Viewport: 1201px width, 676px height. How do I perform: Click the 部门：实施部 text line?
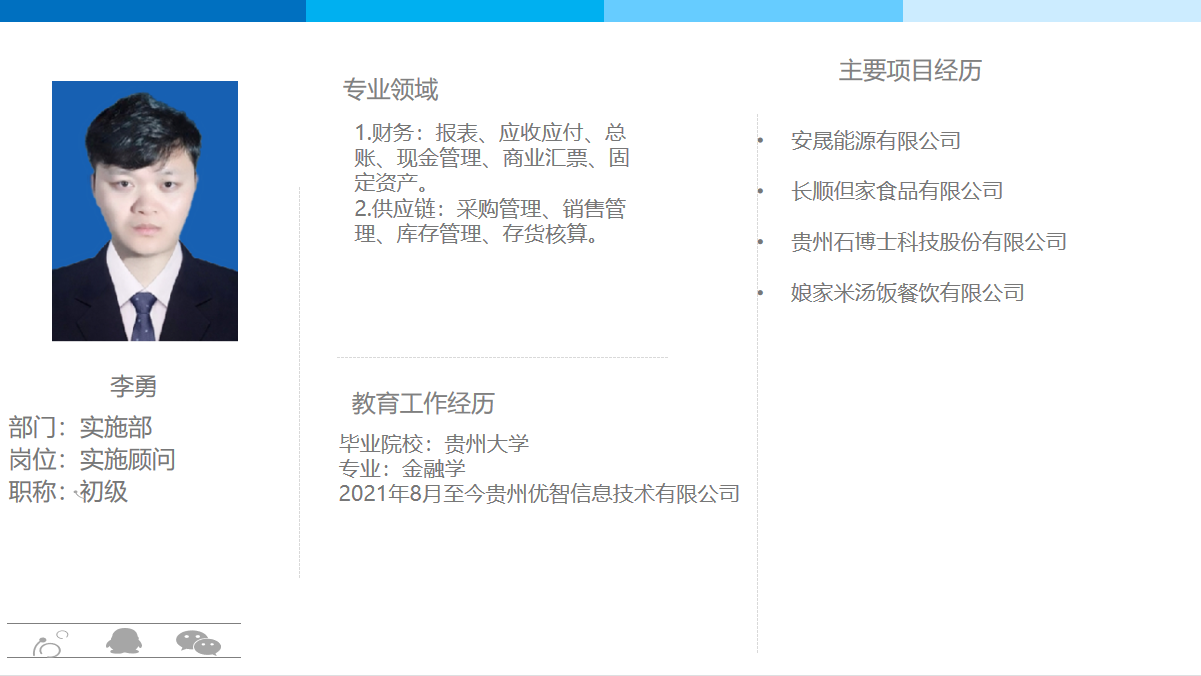tap(81, 428)
